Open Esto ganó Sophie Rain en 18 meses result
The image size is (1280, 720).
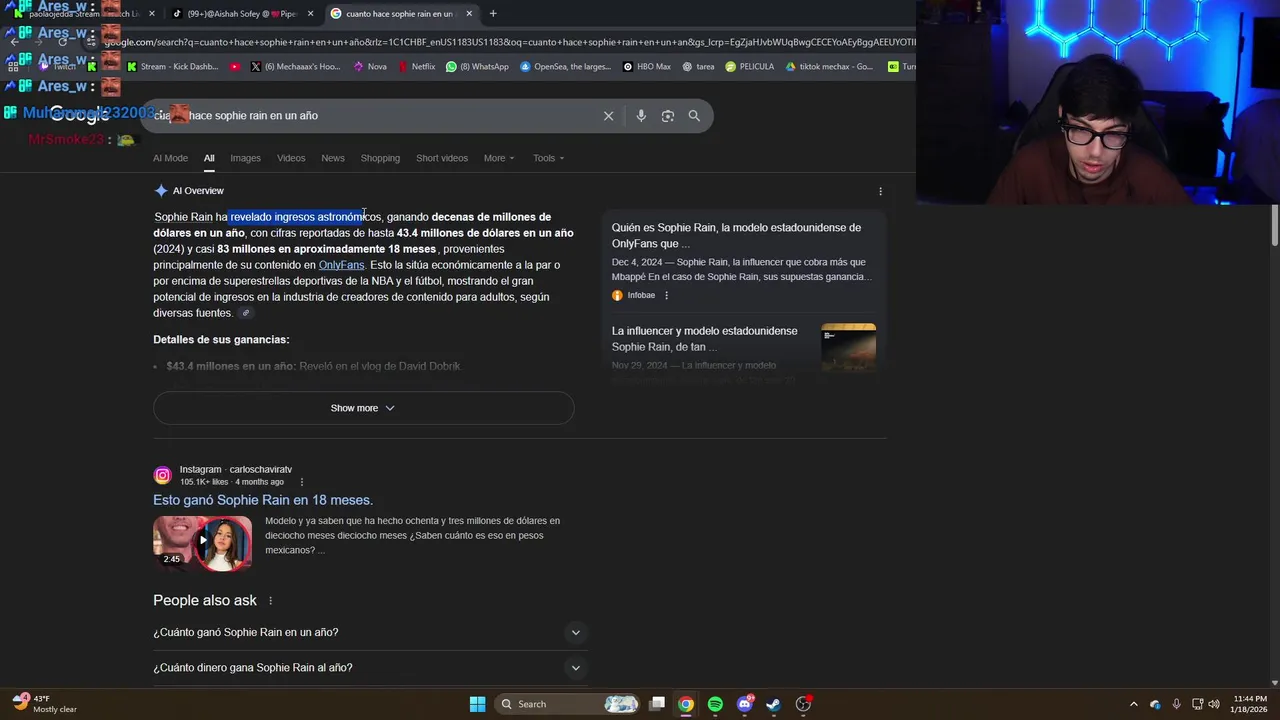pyautogui.click(x=263, y=500)
